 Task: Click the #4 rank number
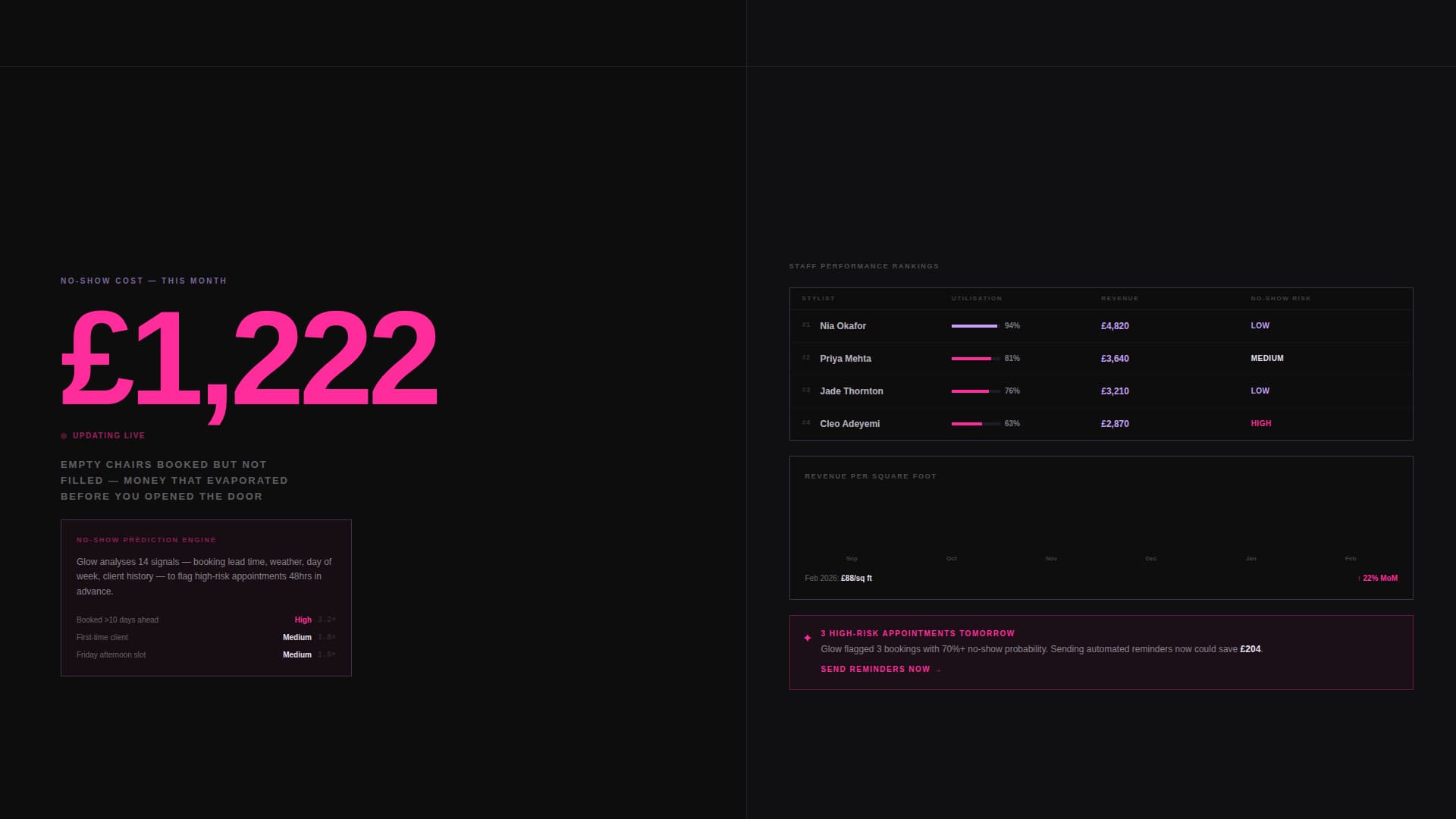click(806, 423)
